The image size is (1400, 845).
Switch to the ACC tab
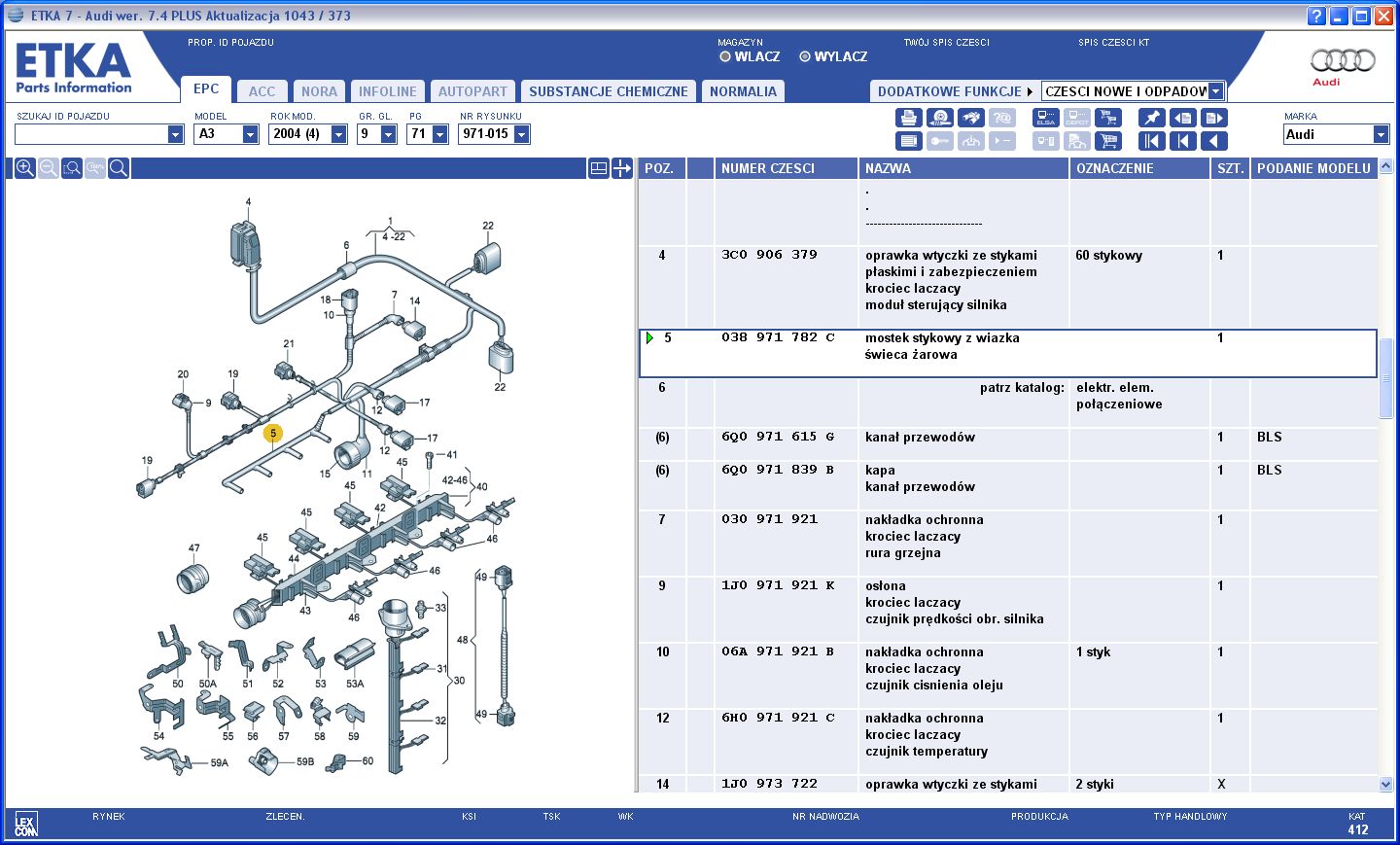262,91
